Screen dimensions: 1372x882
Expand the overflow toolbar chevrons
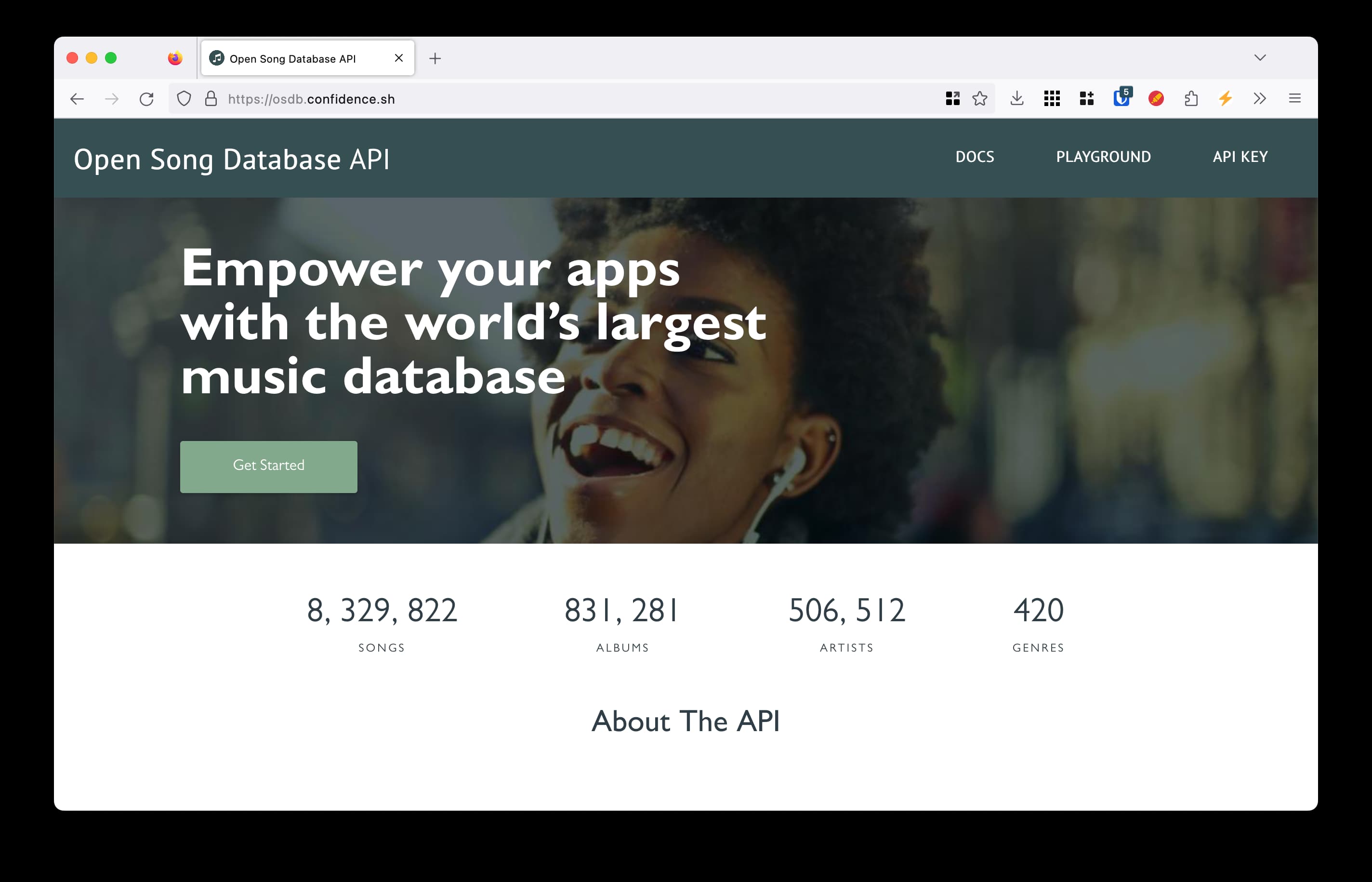(1259, 98)
